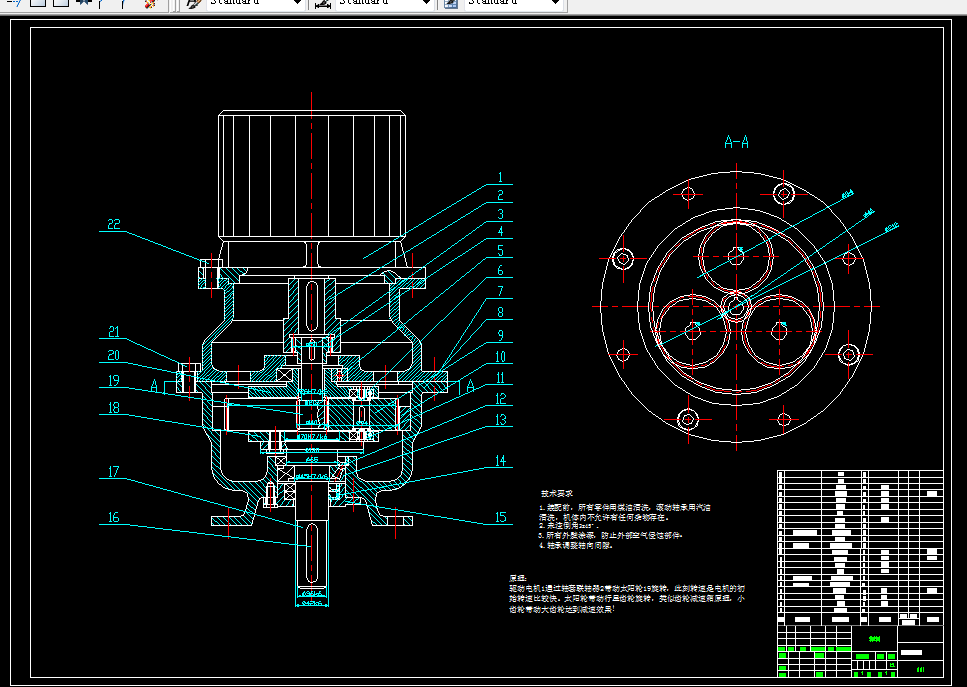Click the ribbed motor housing at top
967x687 pixels.
pyautogui.click(x=312, y=175)
